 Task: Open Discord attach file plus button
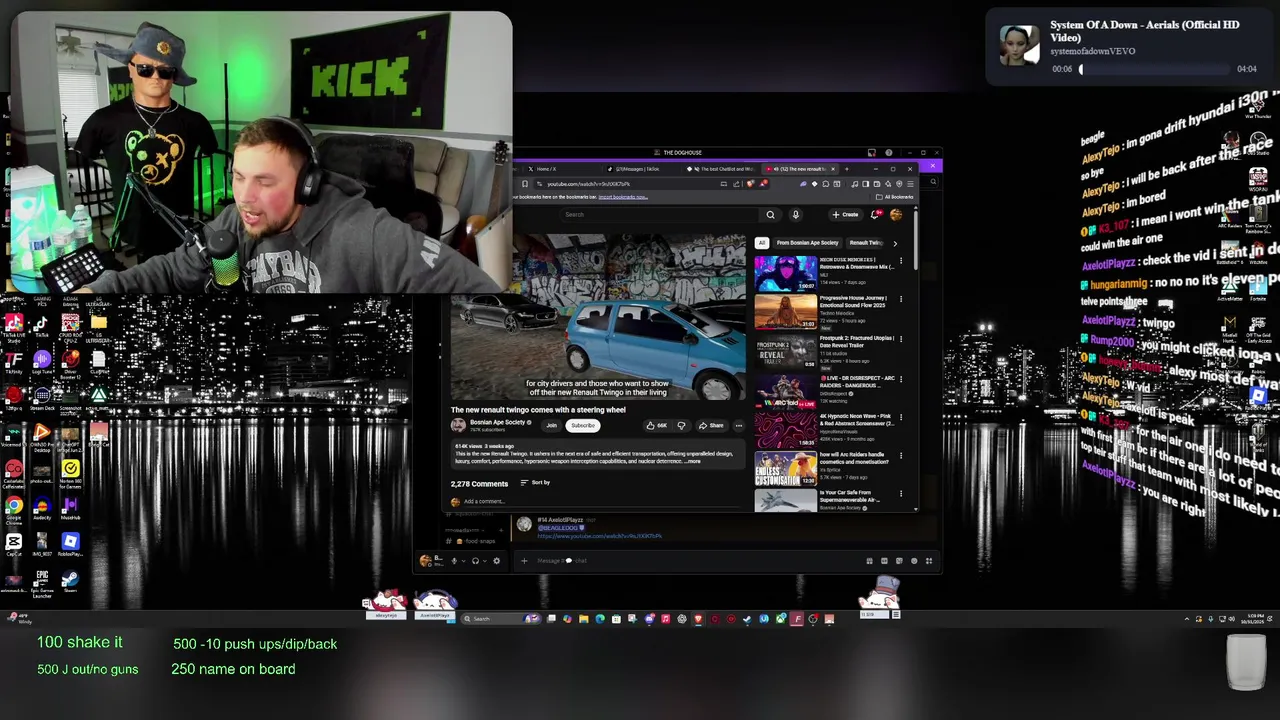point(524,560)
